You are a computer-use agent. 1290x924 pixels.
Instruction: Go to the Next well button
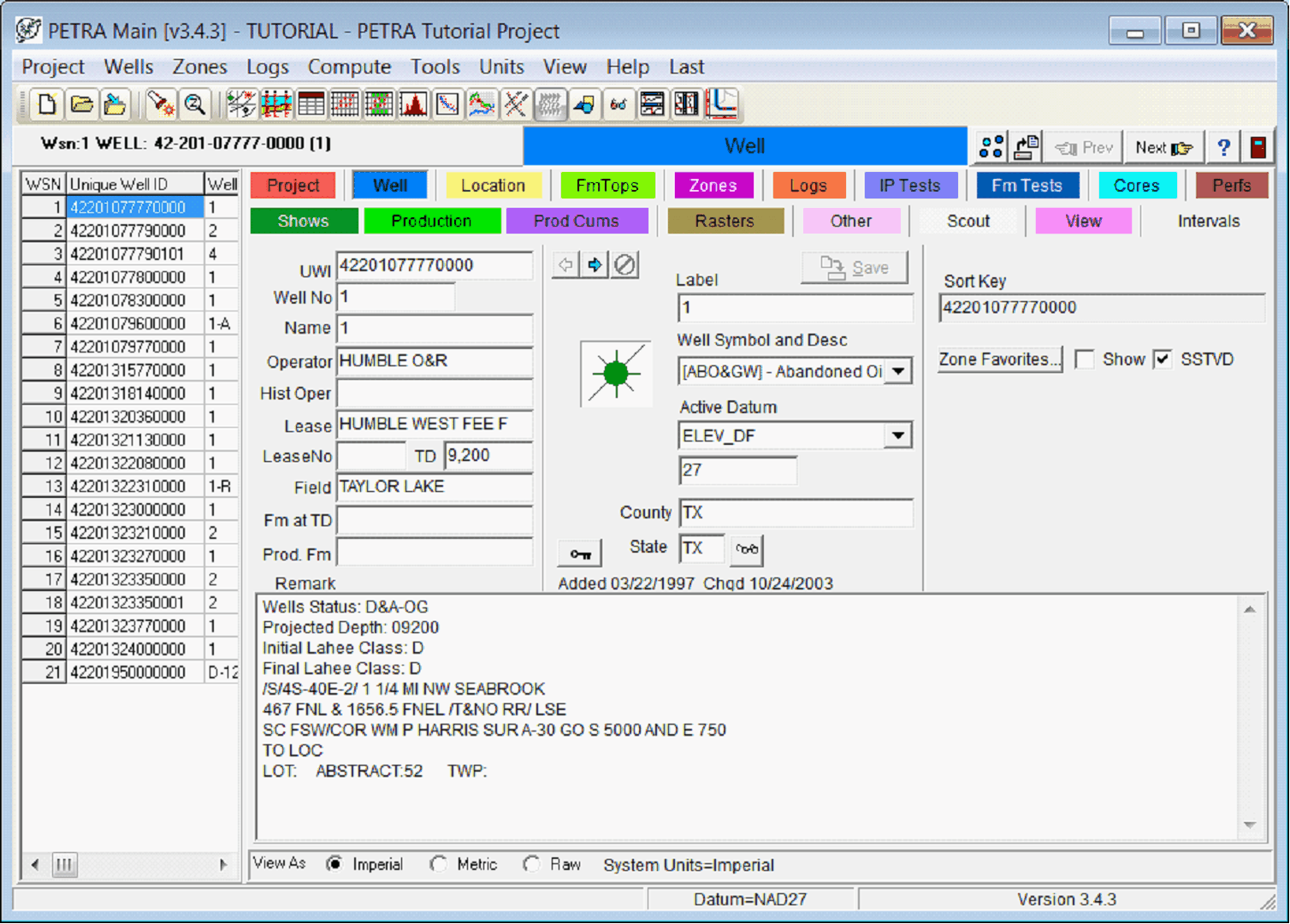tap(1163, 147)
